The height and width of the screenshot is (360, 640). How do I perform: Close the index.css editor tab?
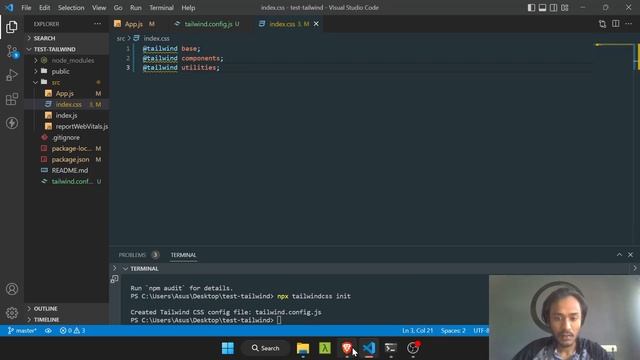coord(316,24)
